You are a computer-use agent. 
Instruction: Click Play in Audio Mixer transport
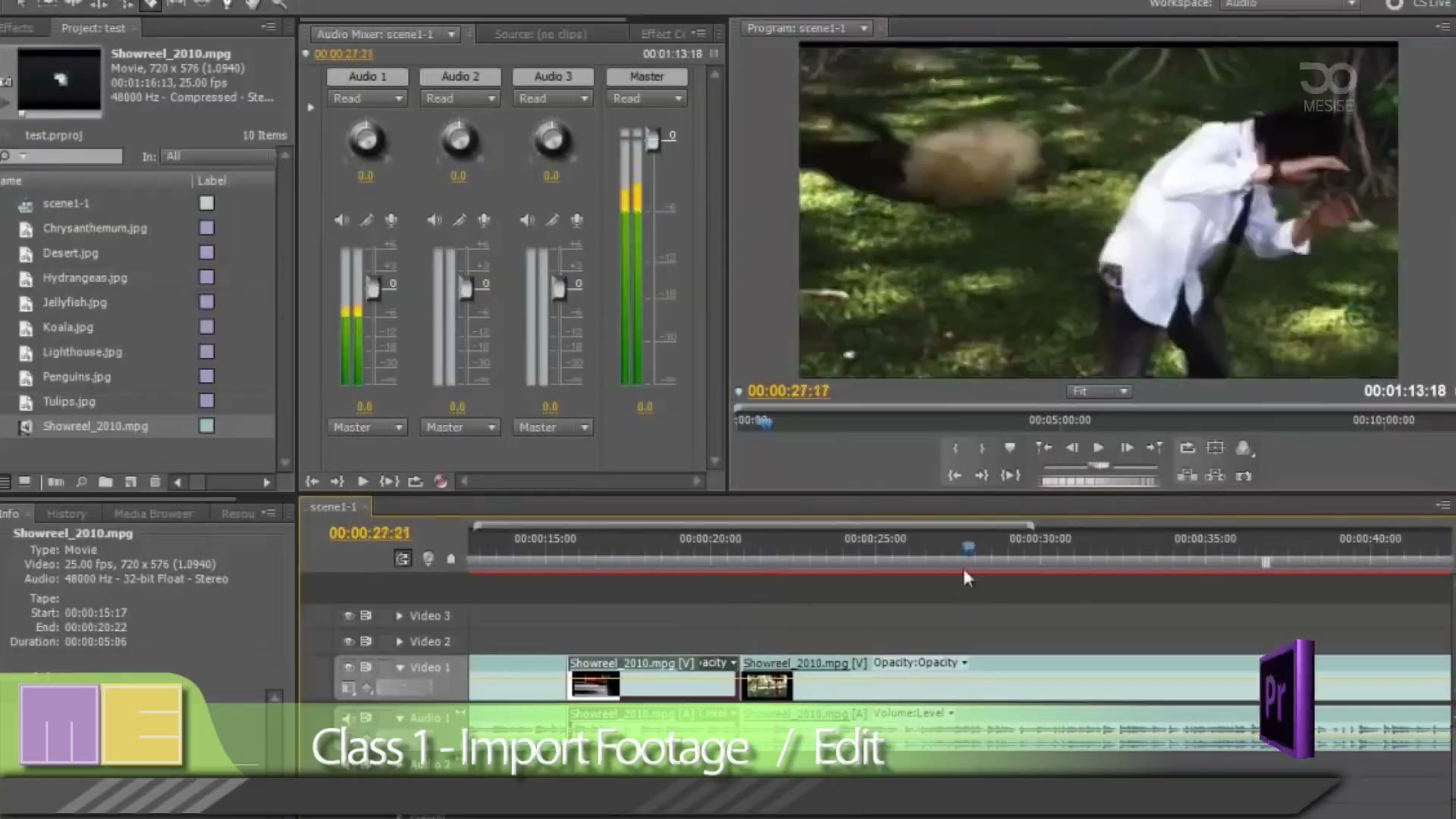click(x=362, y=482)
